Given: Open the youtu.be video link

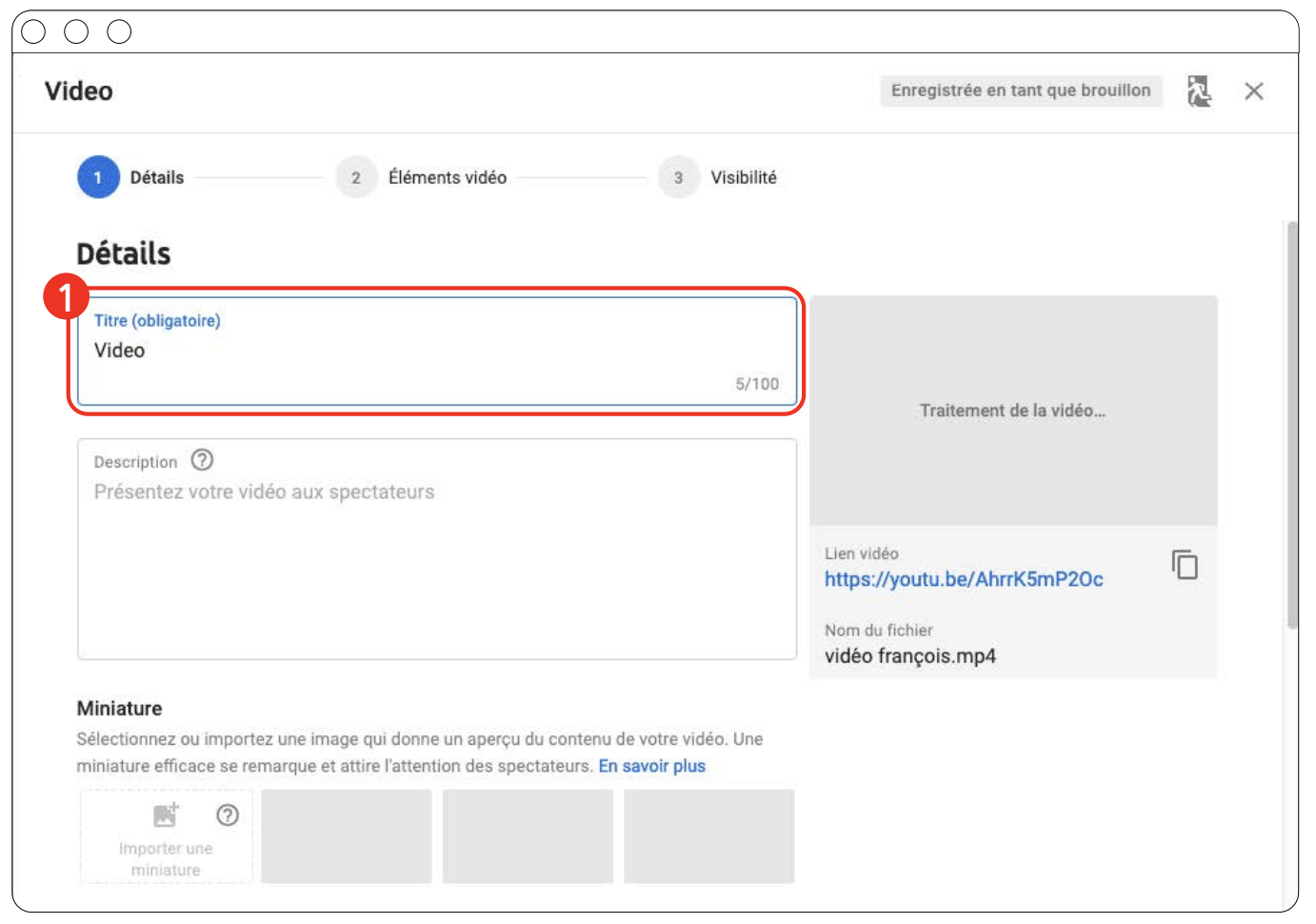Looking at the screenshot, I should [x=963, y=579].
